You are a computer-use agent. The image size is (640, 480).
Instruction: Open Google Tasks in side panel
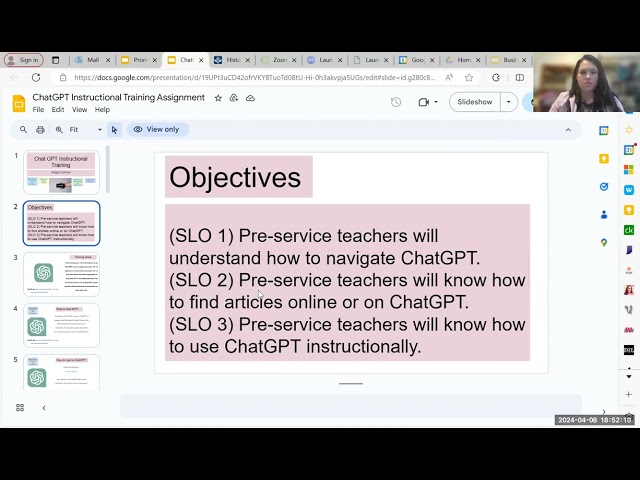(x=604, y=187)
